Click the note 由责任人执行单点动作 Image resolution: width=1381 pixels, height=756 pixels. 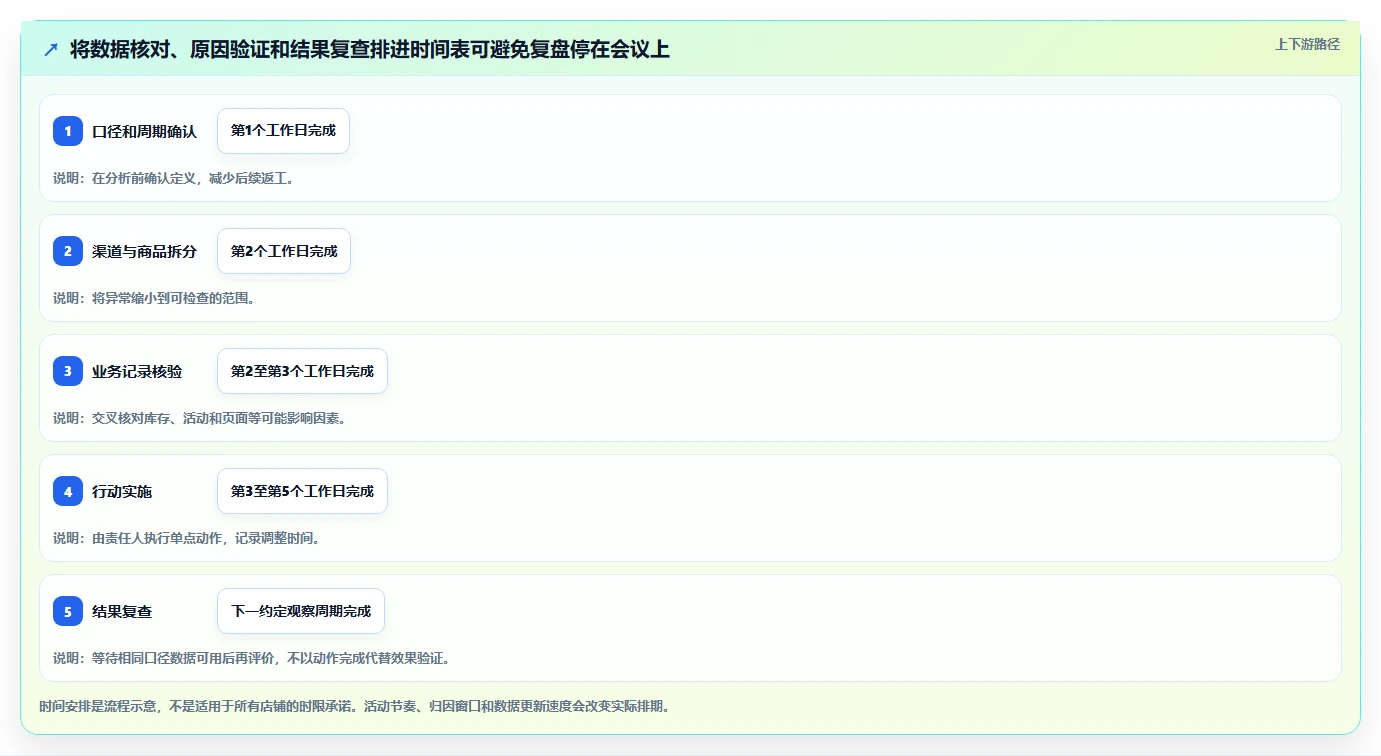tap(187, 538)
